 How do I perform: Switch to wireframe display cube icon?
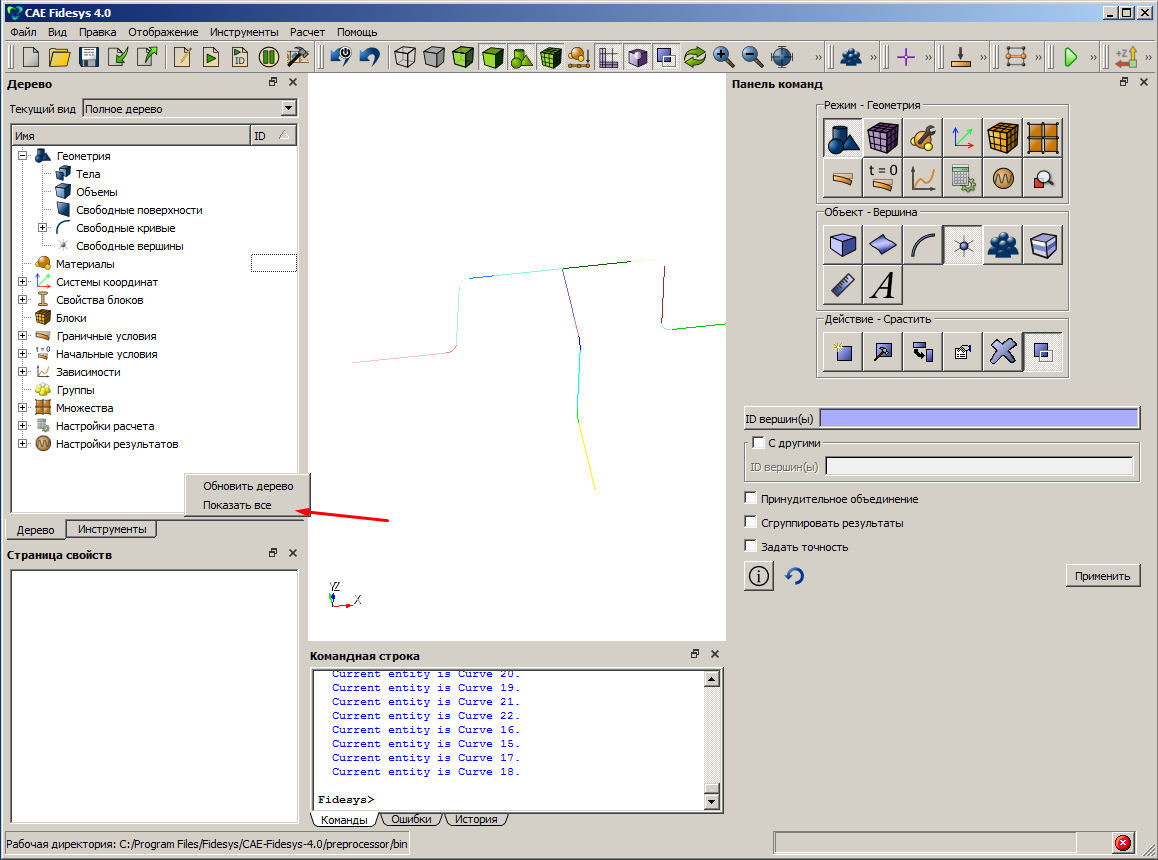coord(405,57)
